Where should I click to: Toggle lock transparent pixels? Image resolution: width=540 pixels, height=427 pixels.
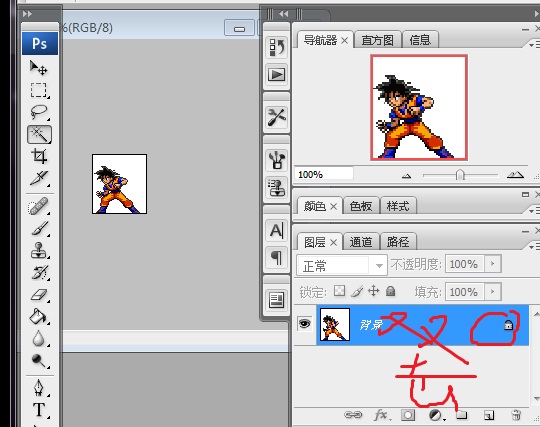click(x=339, y=291)
